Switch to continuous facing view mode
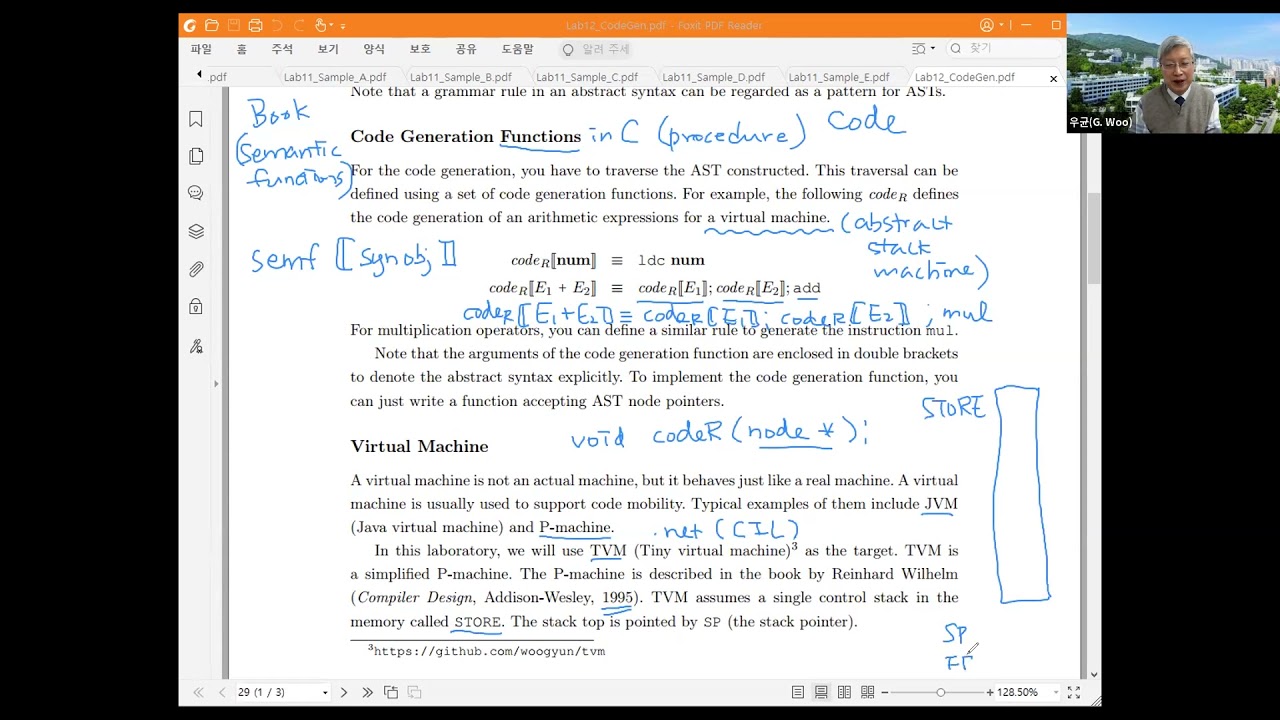Screen dimensions: 1280x720 (x=867, y=692)
